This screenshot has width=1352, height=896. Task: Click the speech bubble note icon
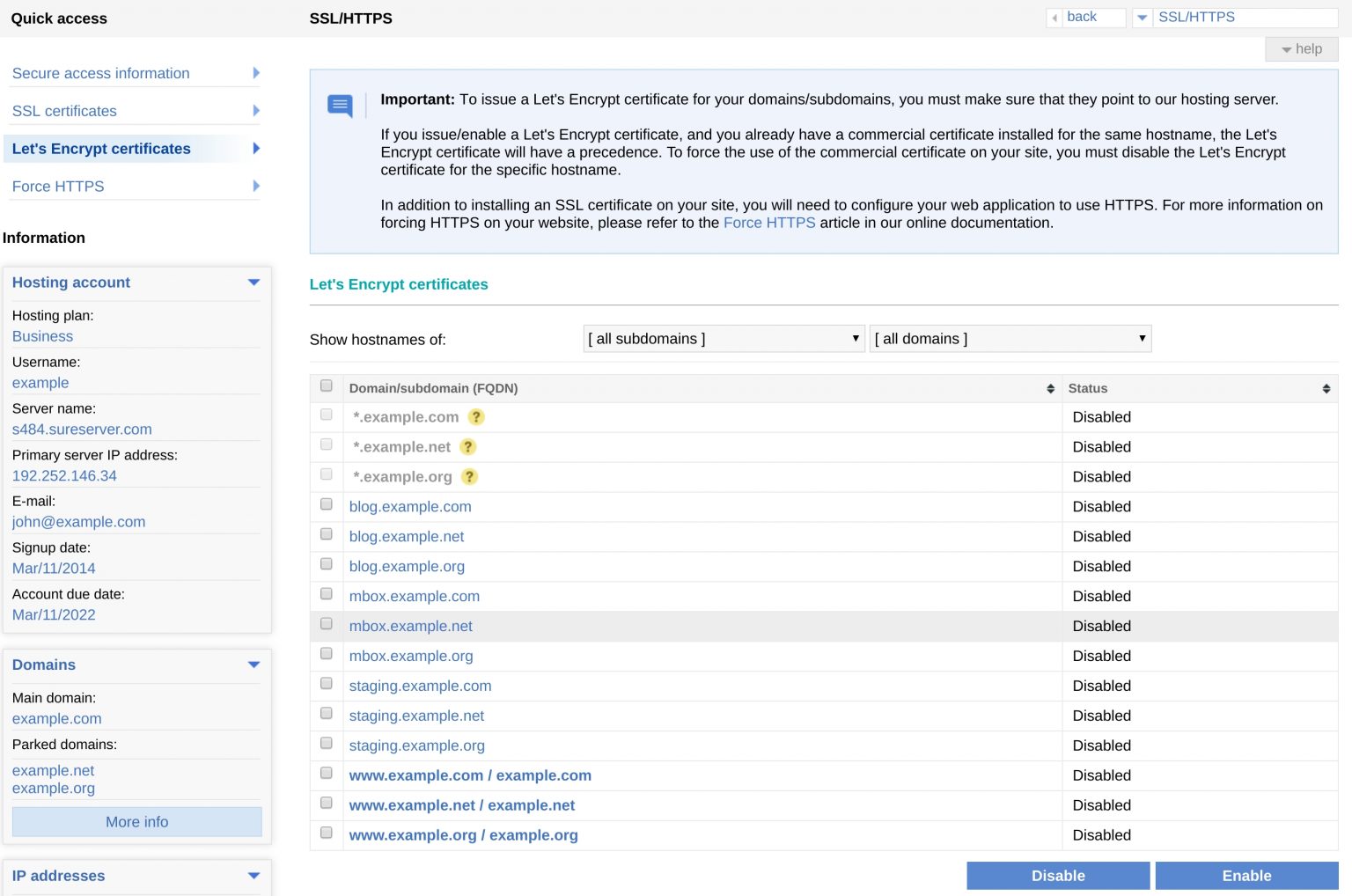coord(340,106)
